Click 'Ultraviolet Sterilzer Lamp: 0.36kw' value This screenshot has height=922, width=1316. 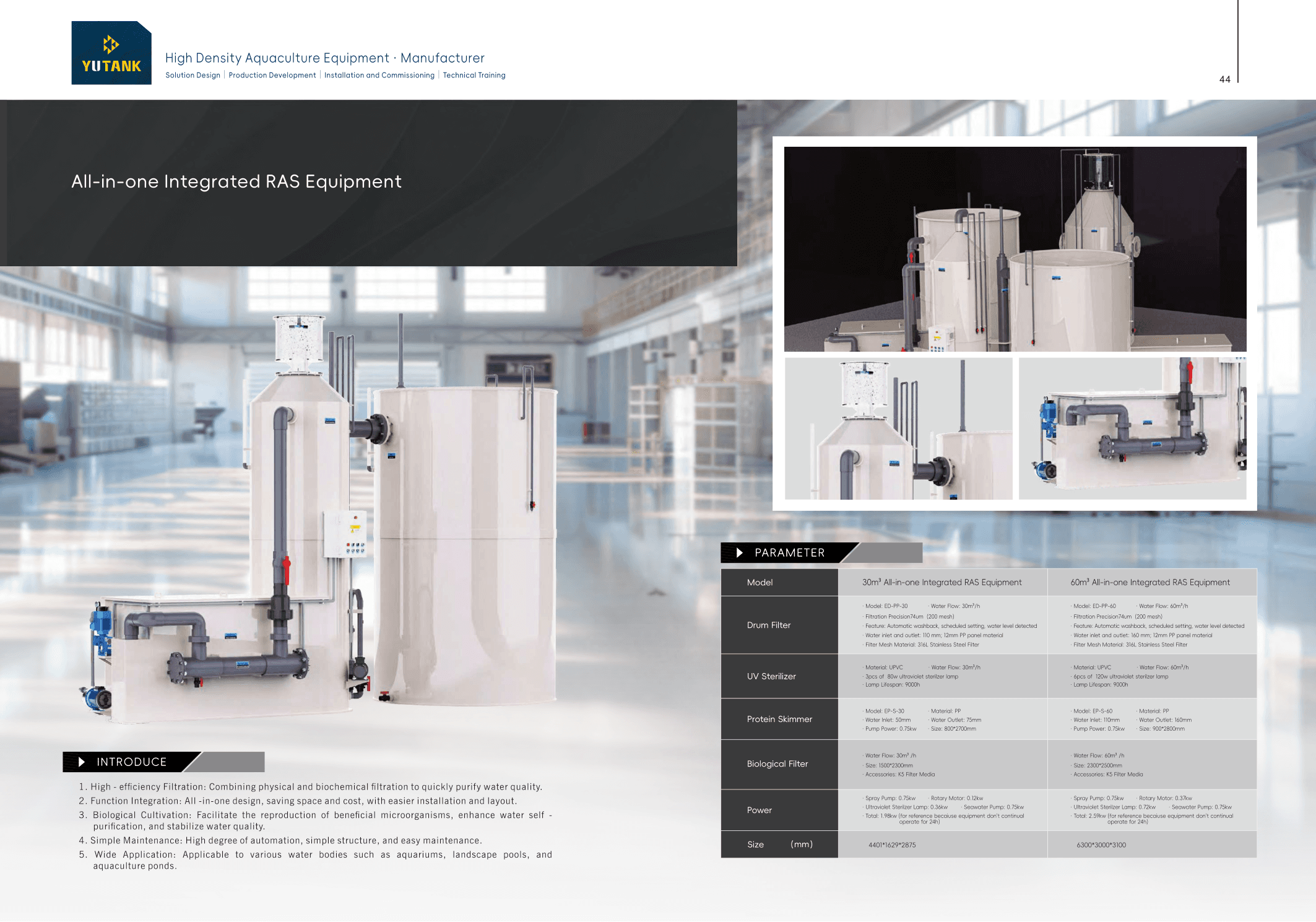coord(906,807)
